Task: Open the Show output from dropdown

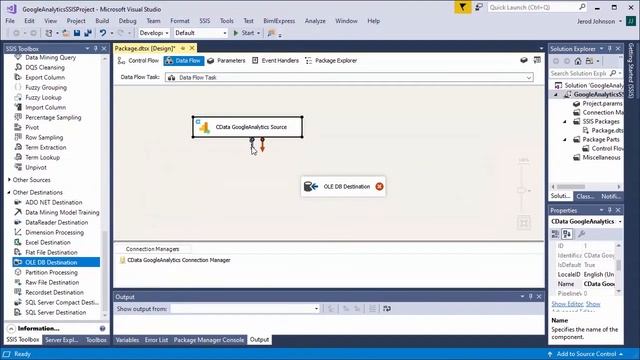Action: pos(245,309)
